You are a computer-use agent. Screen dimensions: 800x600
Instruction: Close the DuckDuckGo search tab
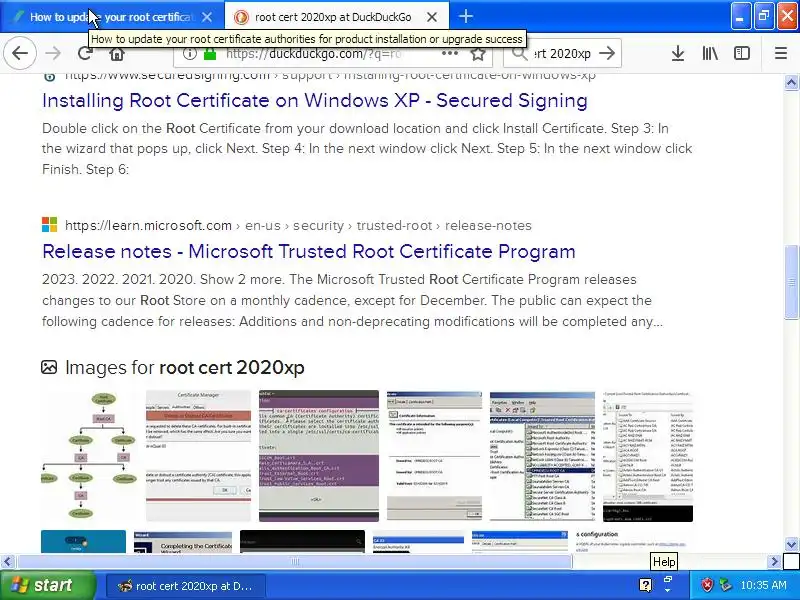[432, 17]
